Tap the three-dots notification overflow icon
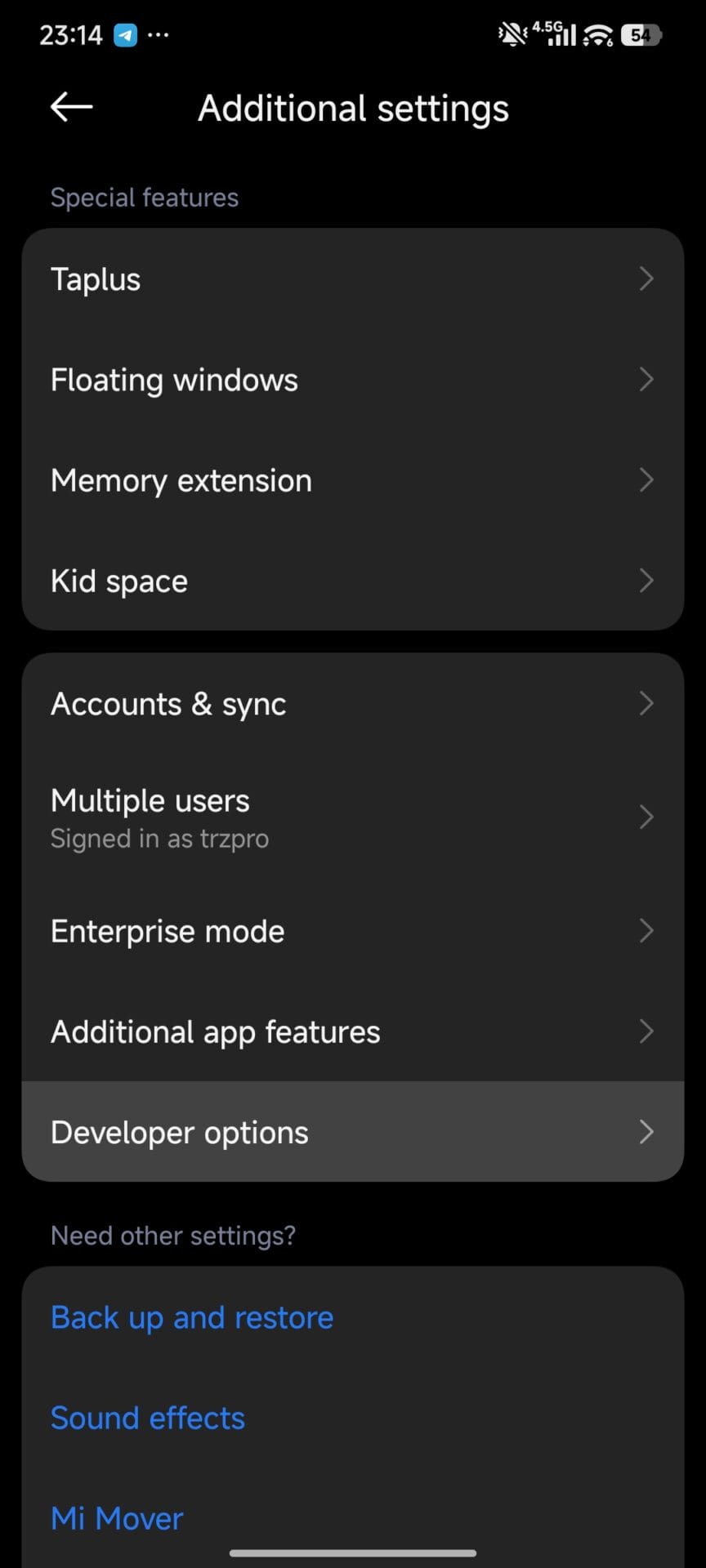The image size is (706, 1568). (x=159, y=35)
